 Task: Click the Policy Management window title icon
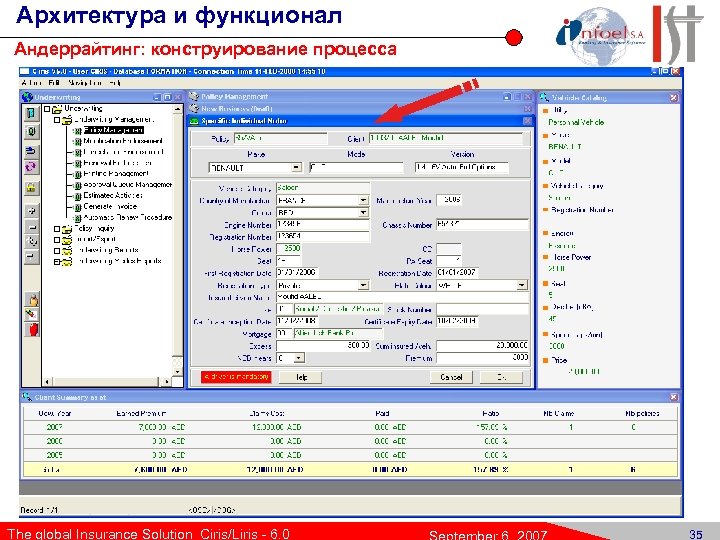point(194,96)
